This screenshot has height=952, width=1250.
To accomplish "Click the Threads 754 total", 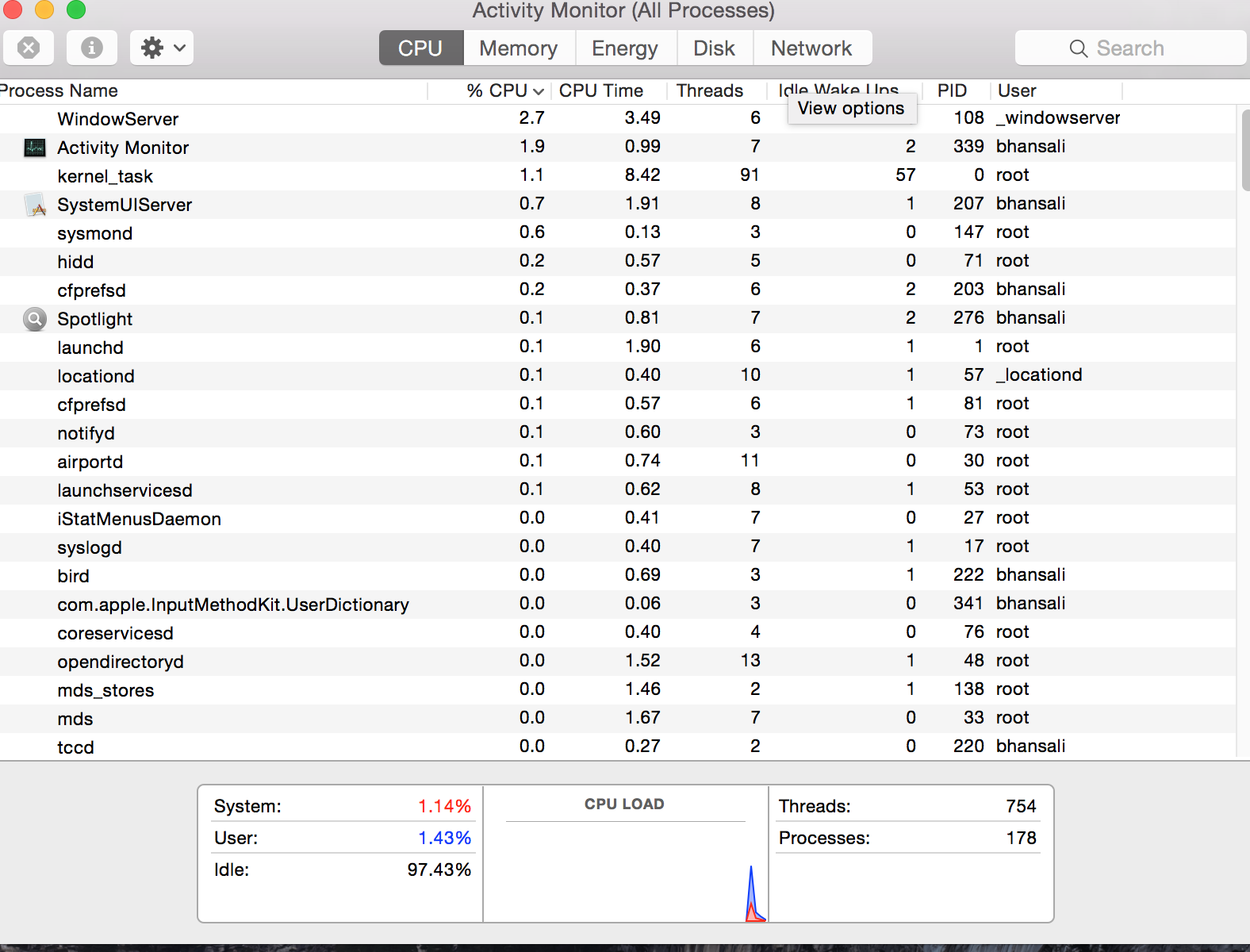I will click(1021, 807).
